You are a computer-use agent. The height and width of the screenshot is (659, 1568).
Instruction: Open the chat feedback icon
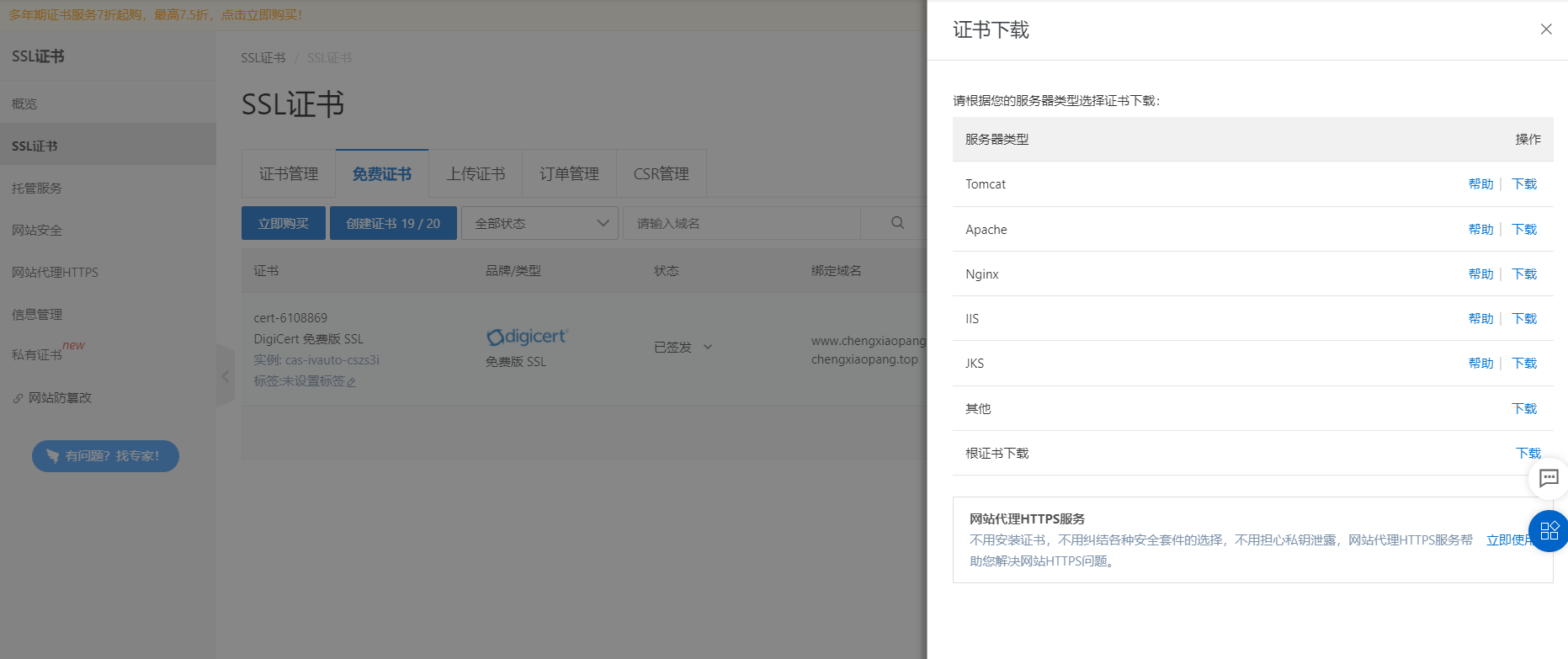click(1549, 478)
